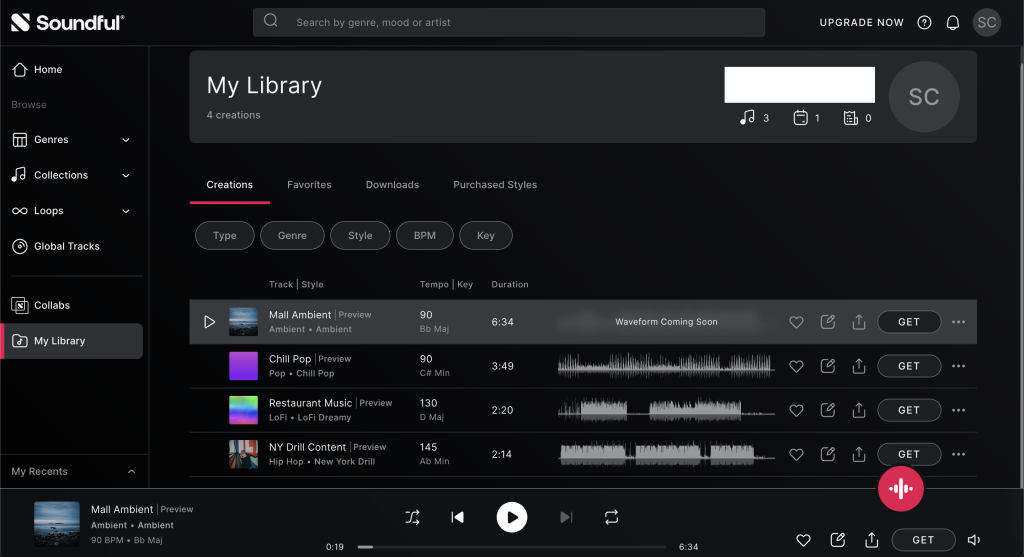
Task: Click the Chill Pop purple thumbnail
Action: [243, 366]
